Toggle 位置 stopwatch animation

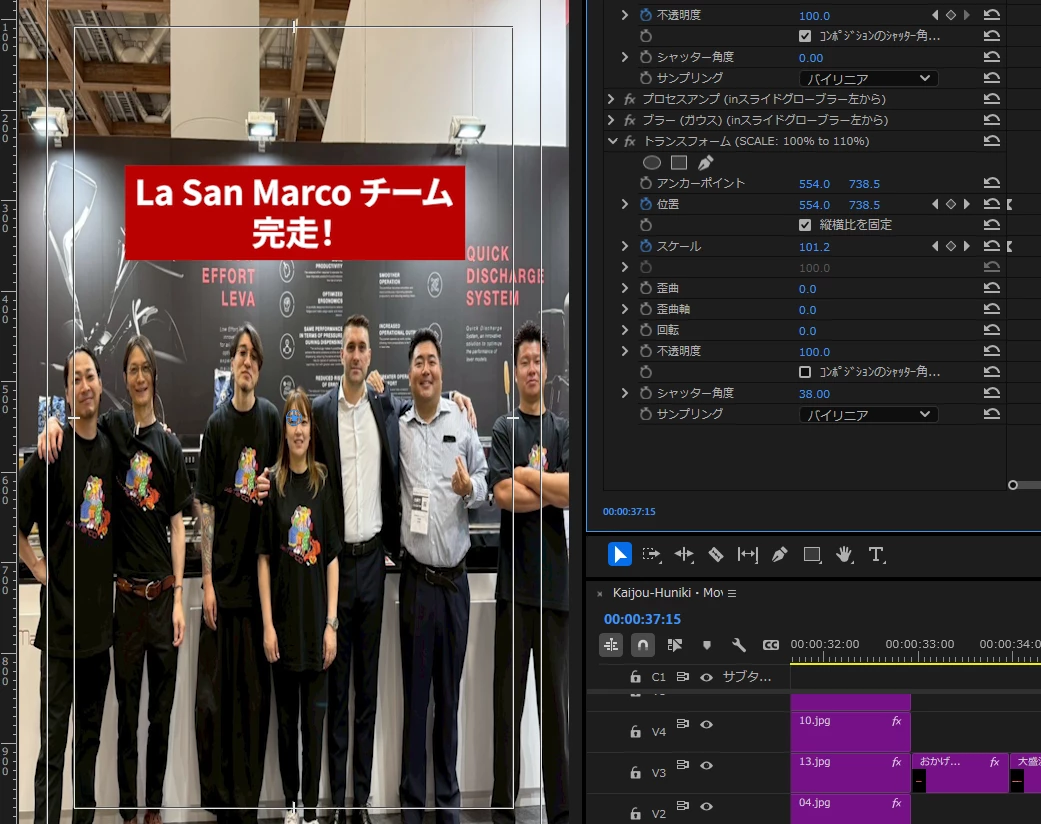tap(645, 204)
